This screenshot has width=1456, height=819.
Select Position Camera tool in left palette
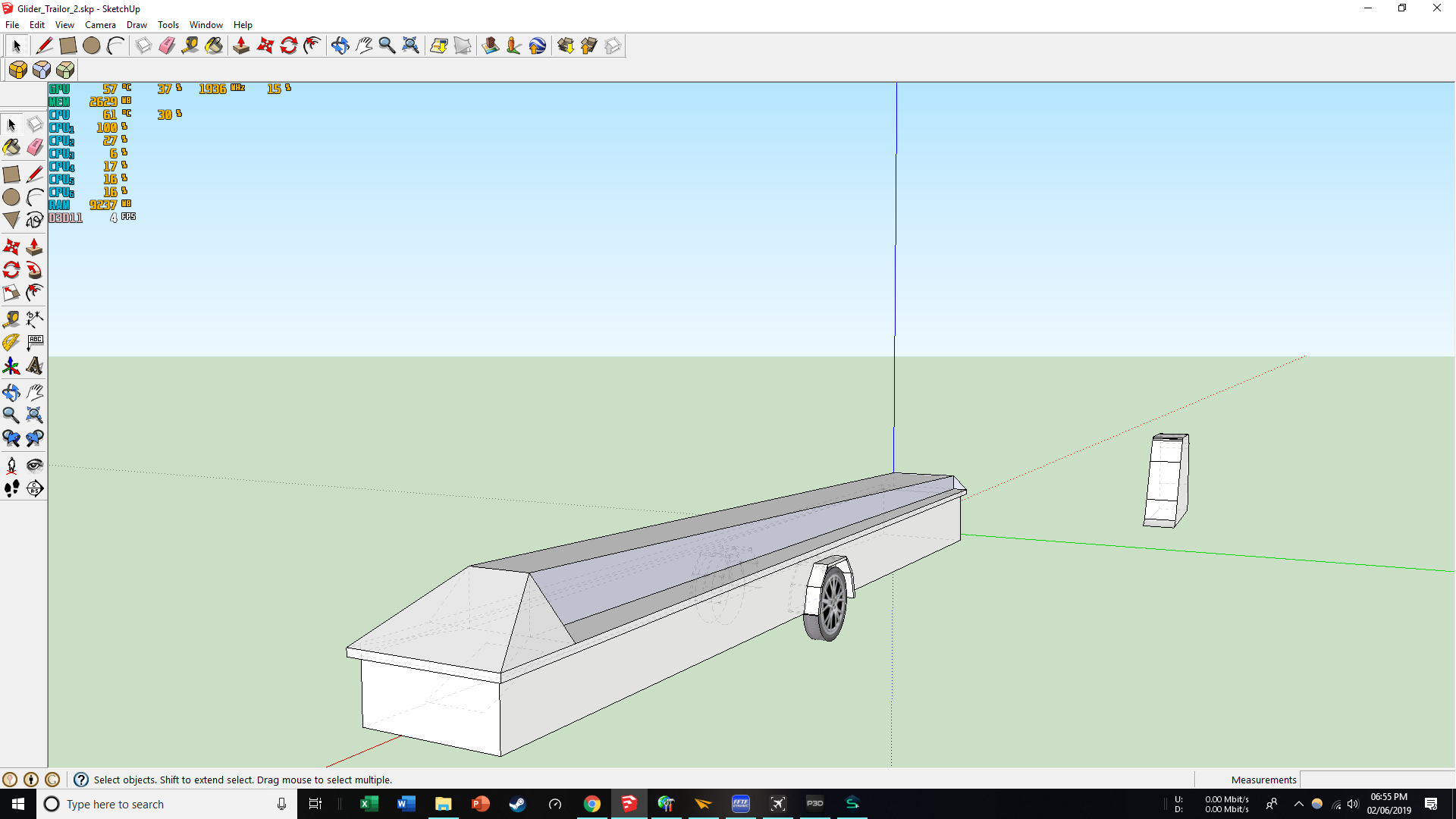tap(11, 465)
